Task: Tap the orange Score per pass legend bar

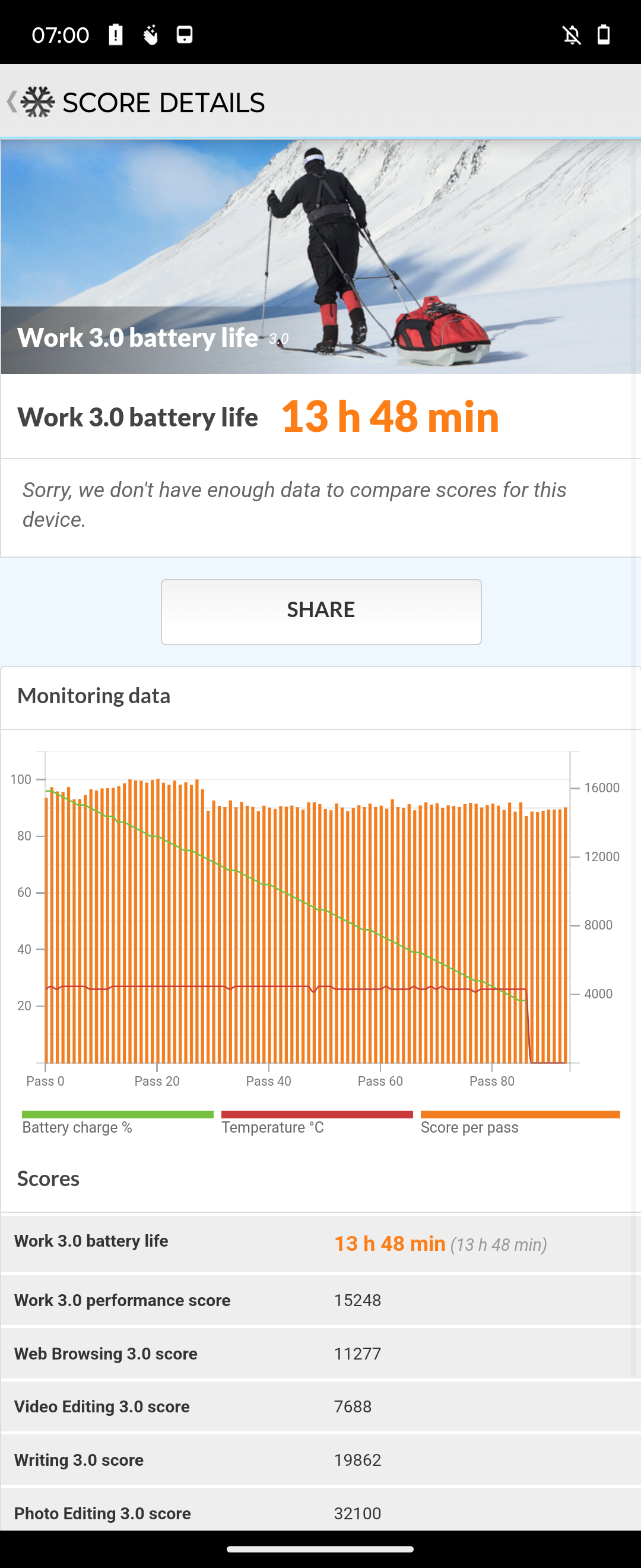Action: click(520, 1114)
